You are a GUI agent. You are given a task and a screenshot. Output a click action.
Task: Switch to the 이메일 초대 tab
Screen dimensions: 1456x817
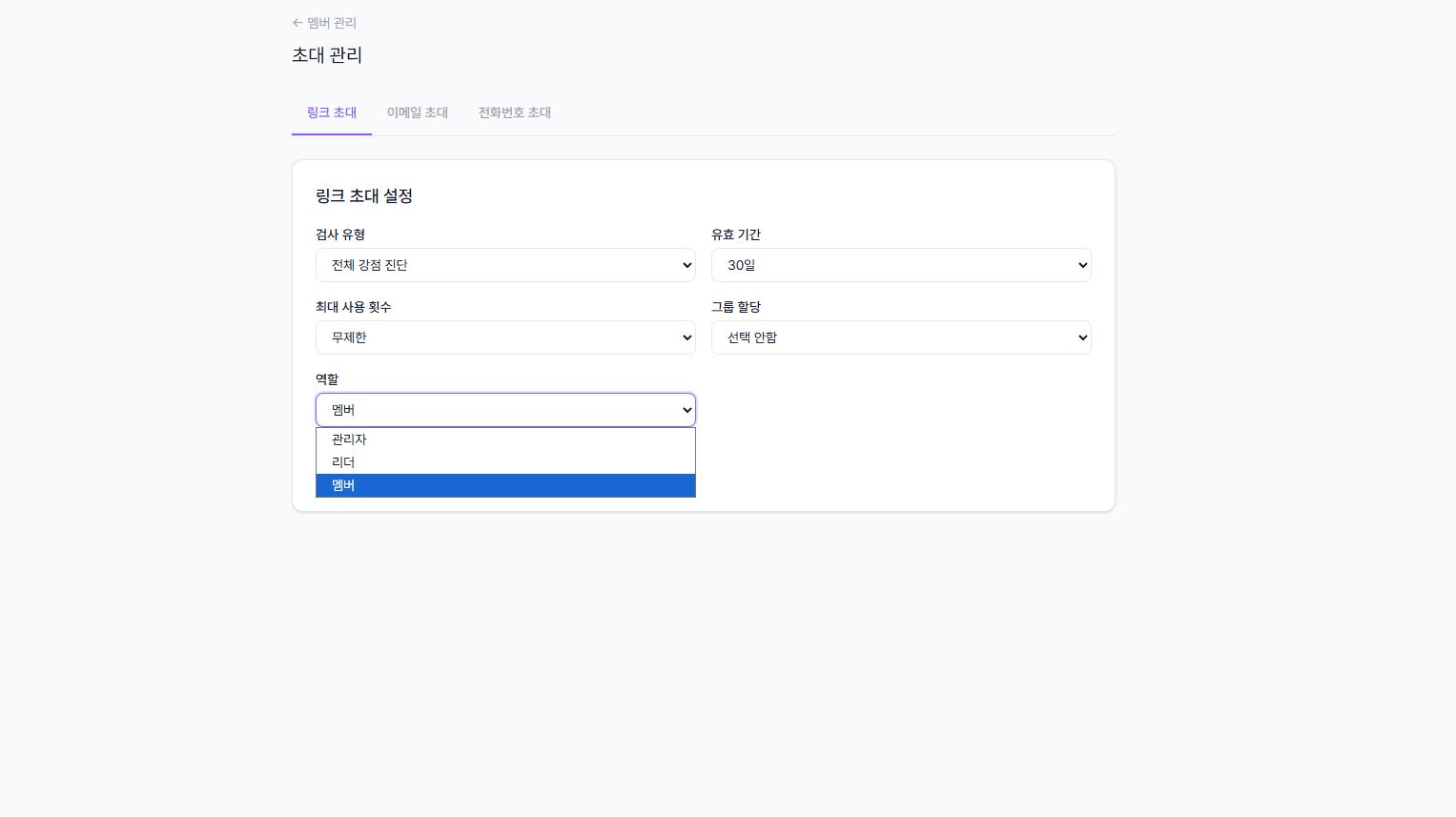(418, 112)
